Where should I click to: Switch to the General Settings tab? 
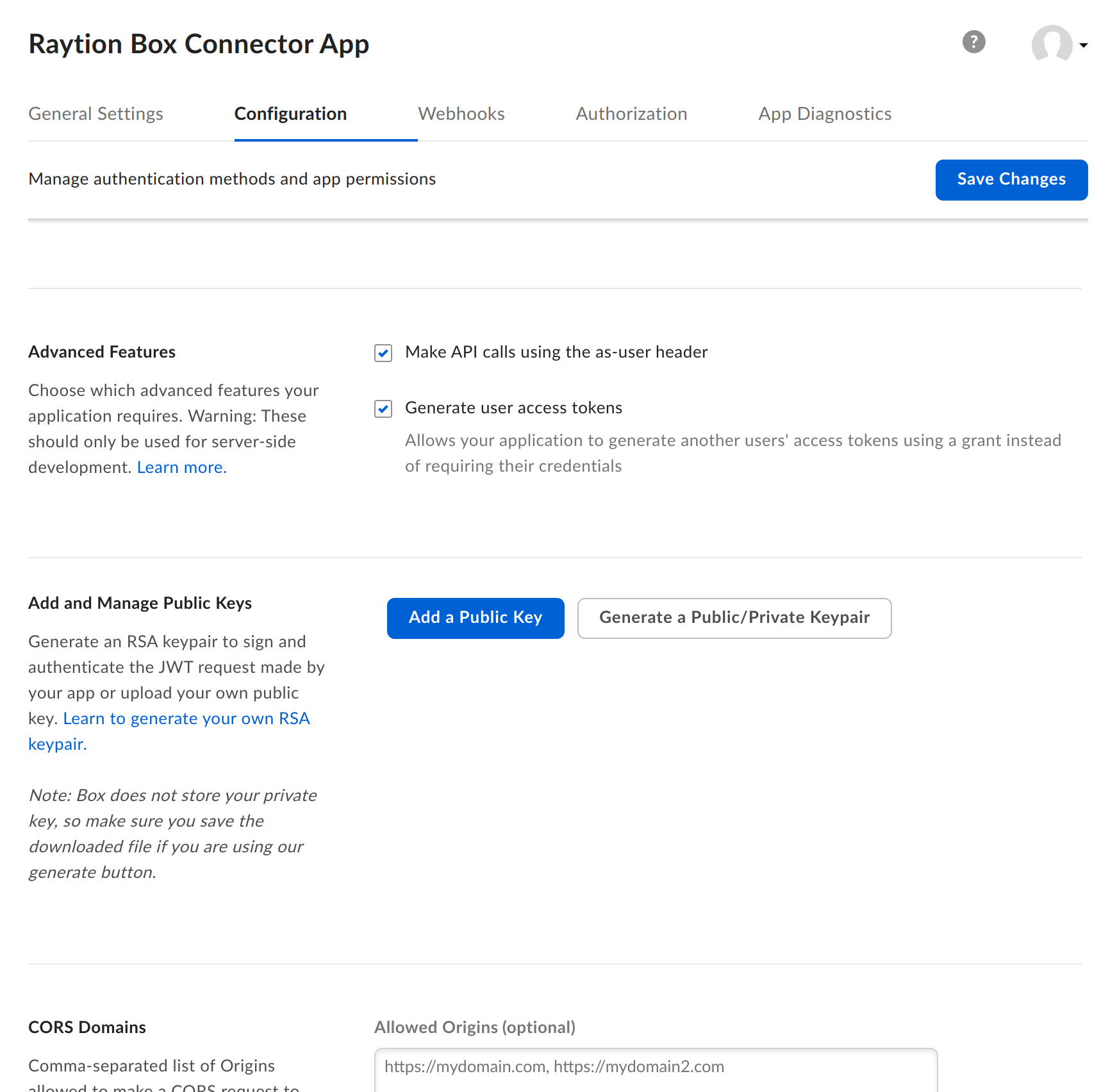[x=95, y=113]
